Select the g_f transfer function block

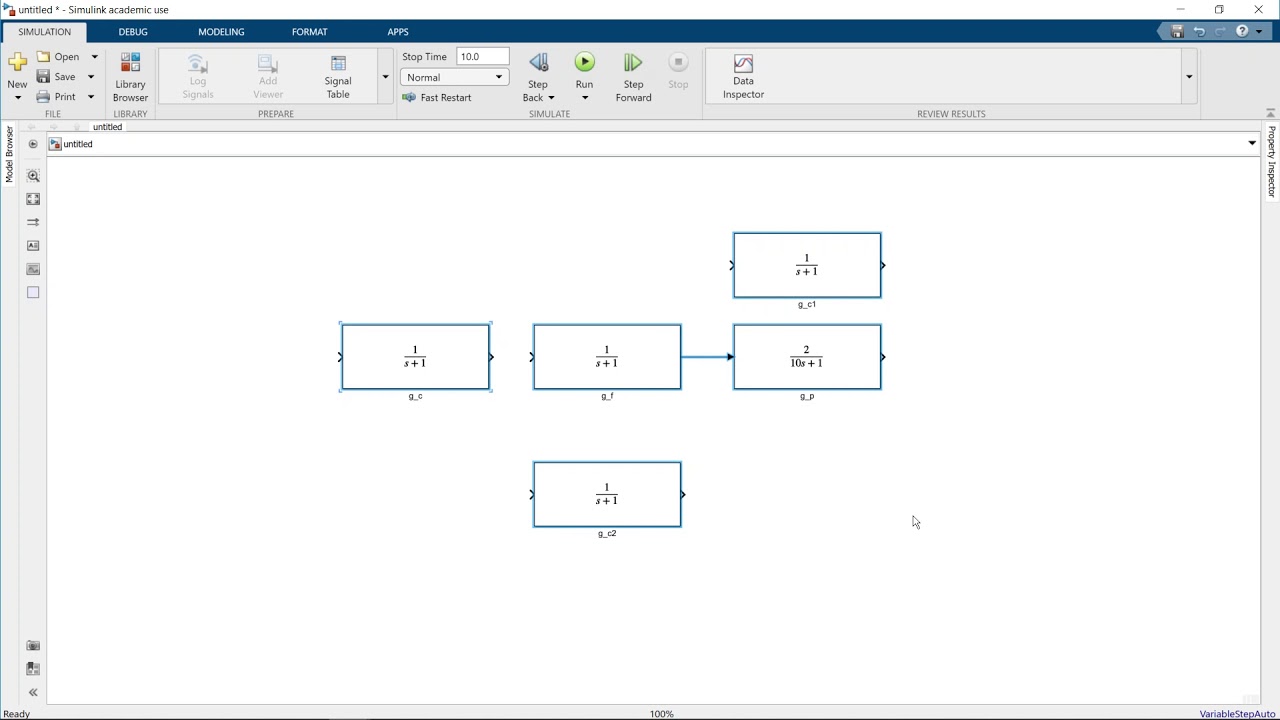[607, 357]
